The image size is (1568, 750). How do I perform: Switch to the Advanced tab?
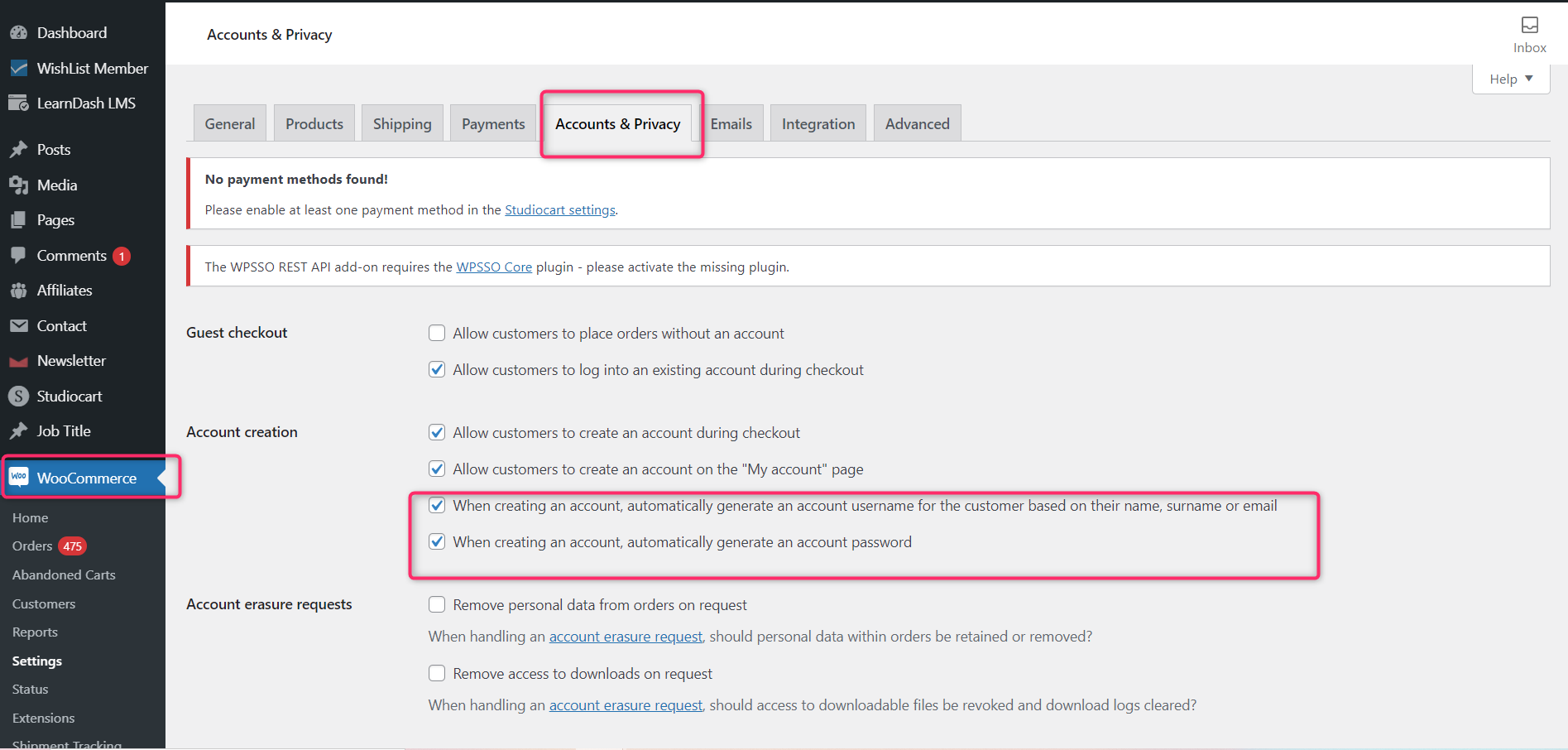click(918, 123)
